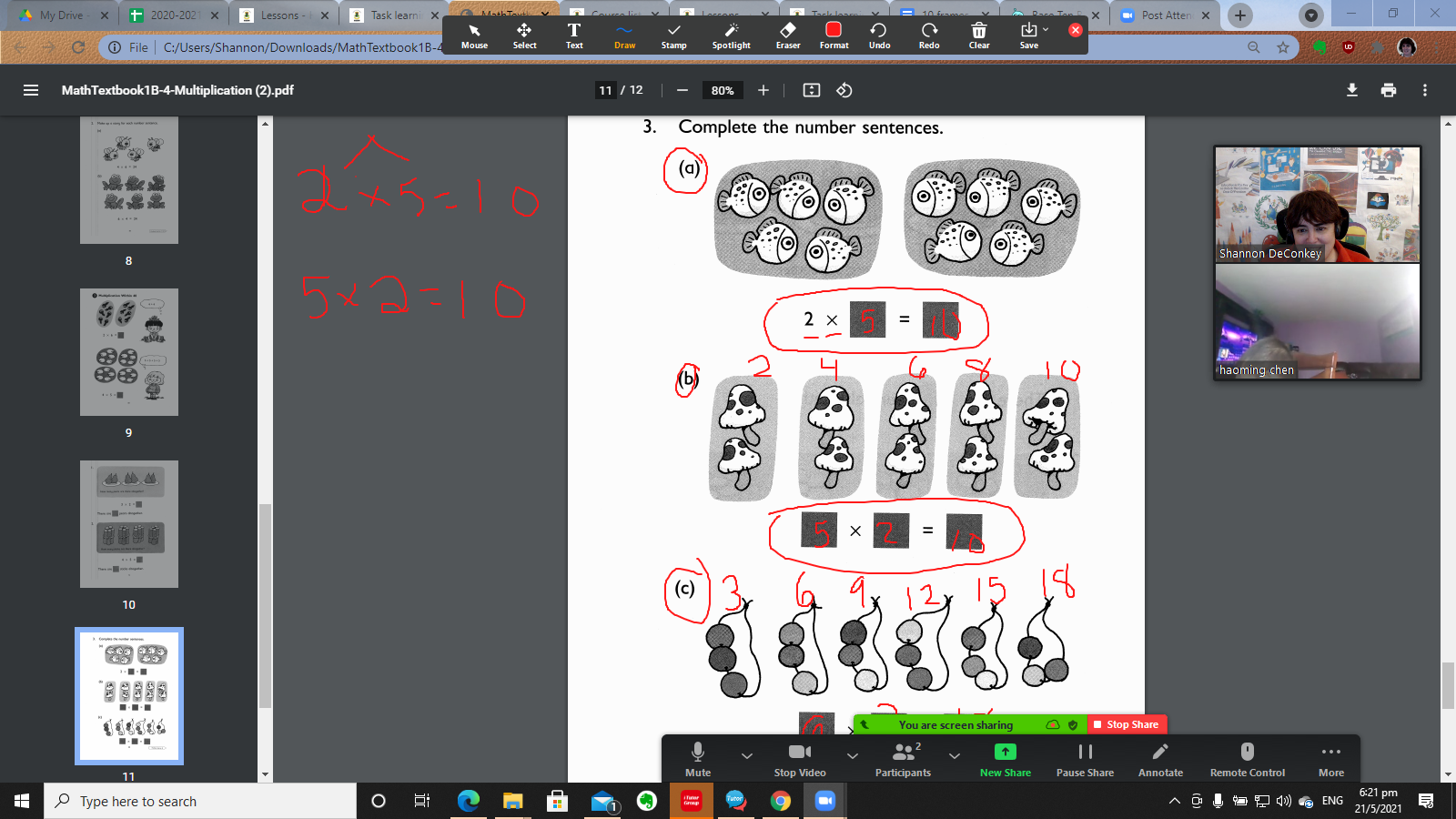Open Google Chrome from the taskbar
The width and height of the screenshot is (1456, 819).
780,801
